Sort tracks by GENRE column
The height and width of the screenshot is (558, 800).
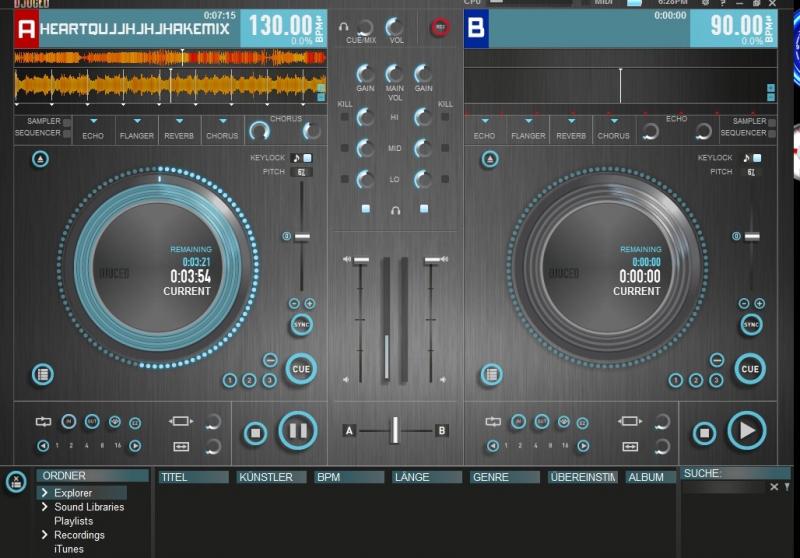pos(505,477)
